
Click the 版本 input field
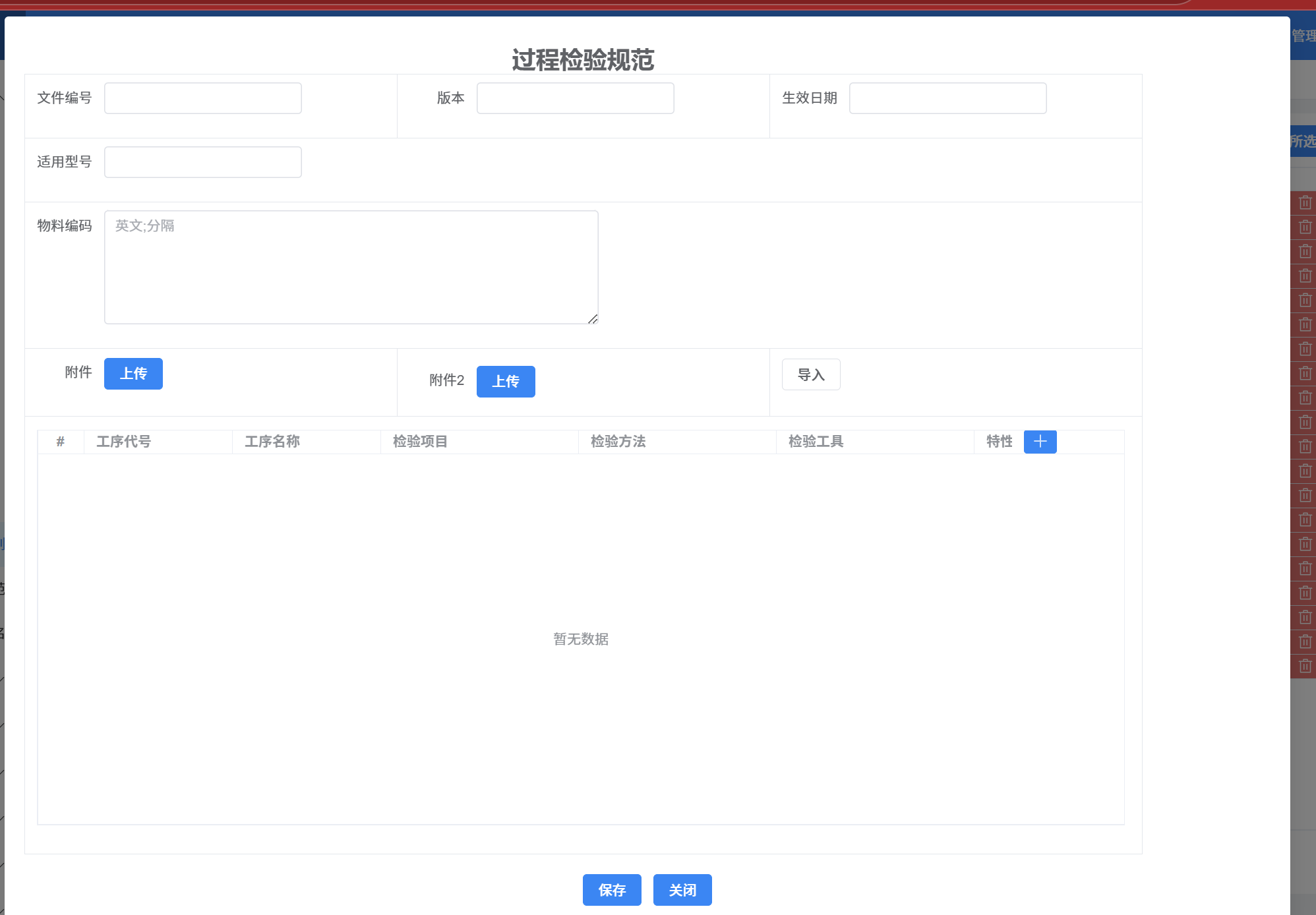tap(575, 98)
